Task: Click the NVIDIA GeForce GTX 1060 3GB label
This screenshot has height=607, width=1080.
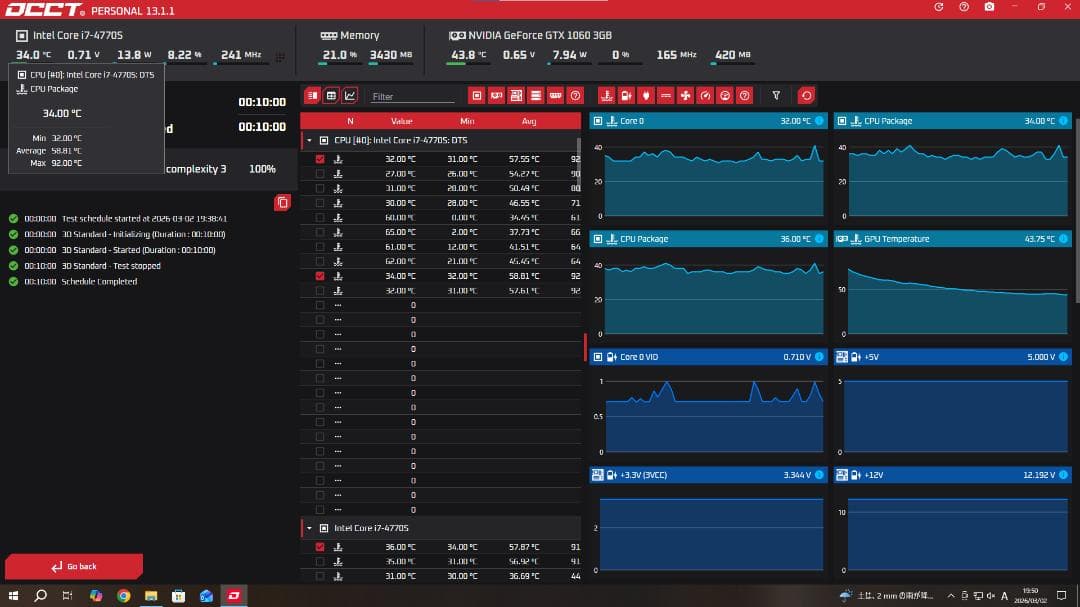Action: tap(540, 35)
